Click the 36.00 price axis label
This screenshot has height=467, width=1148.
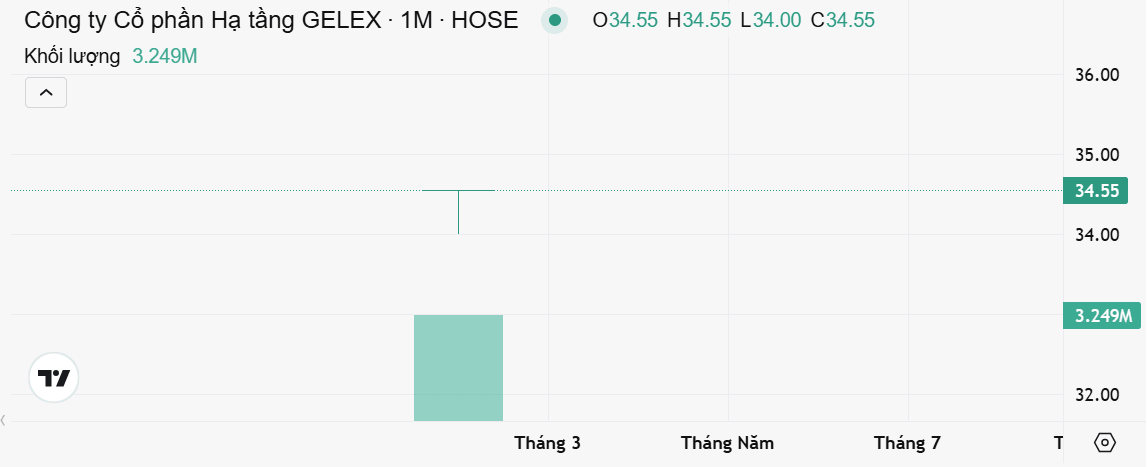pyautogui.click(x=1097, y=75)
